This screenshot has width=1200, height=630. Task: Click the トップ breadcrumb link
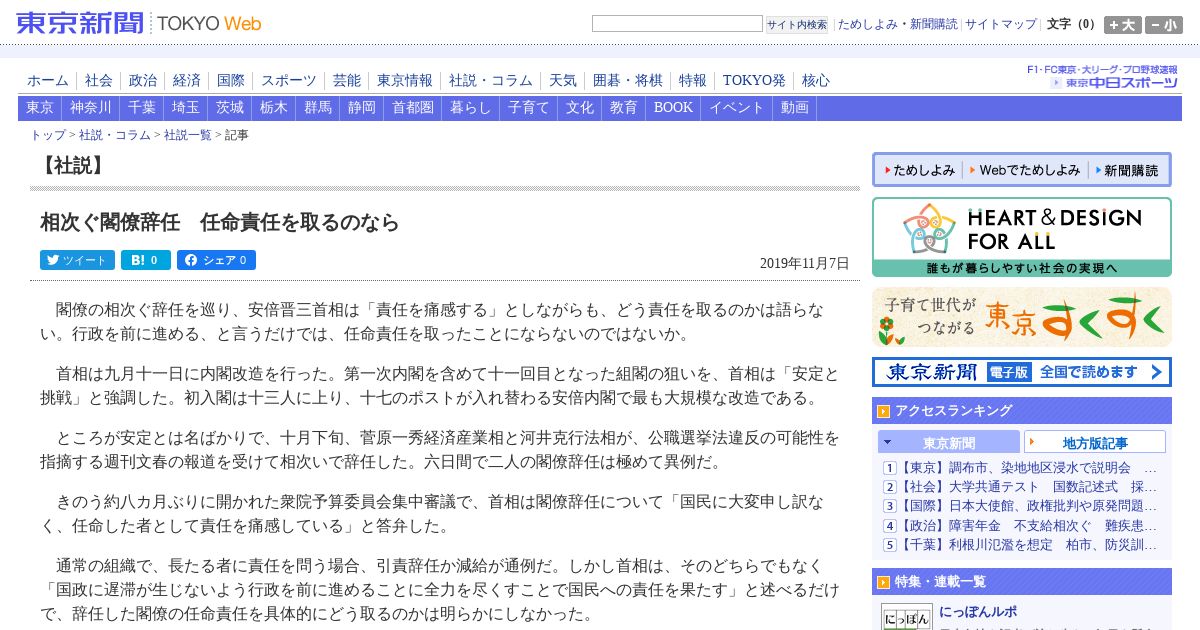point(48,135)
